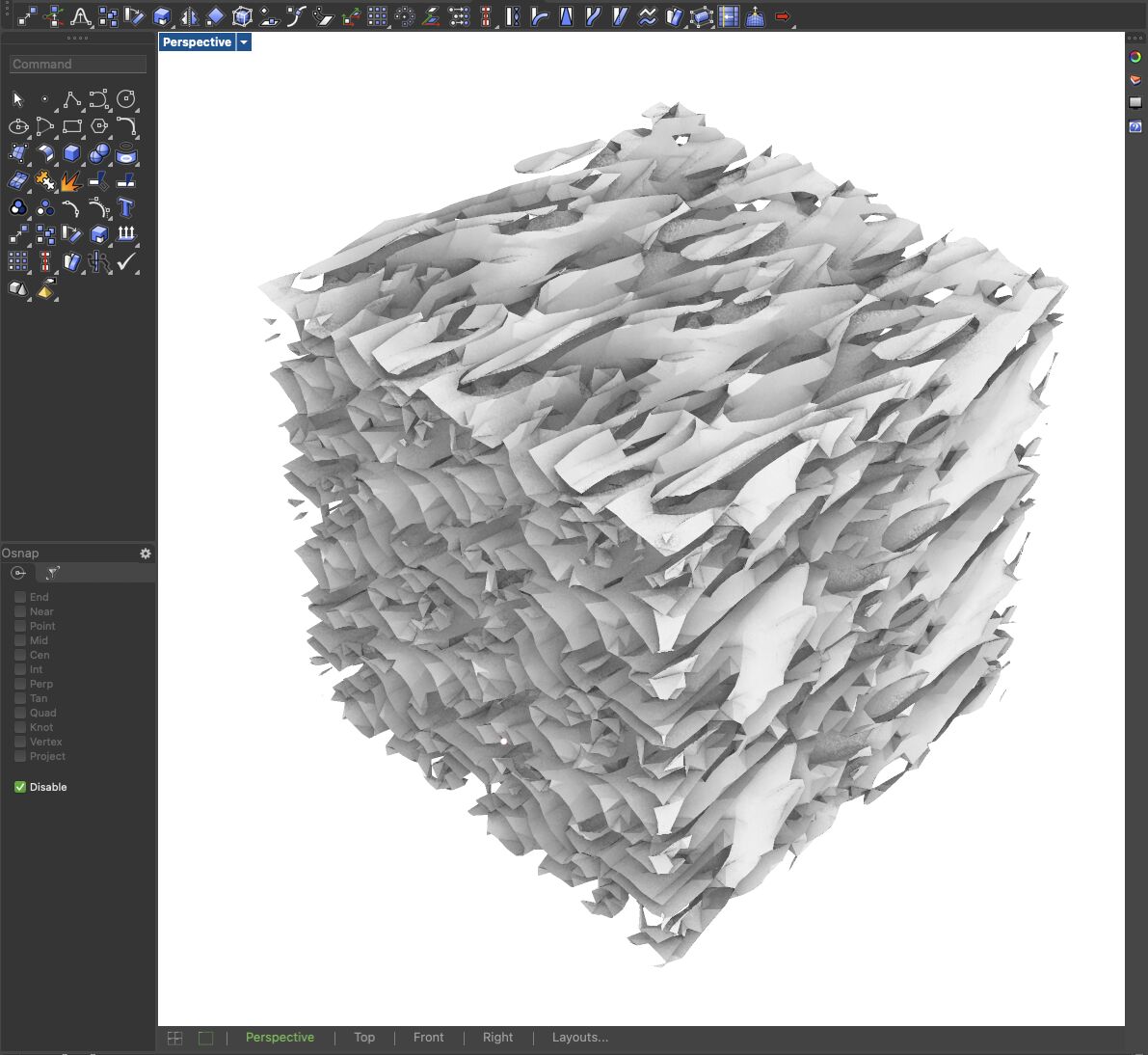Open the selection filter tab in Osnap
This screenshot has height=1055, width=1148.
[53, 573]
